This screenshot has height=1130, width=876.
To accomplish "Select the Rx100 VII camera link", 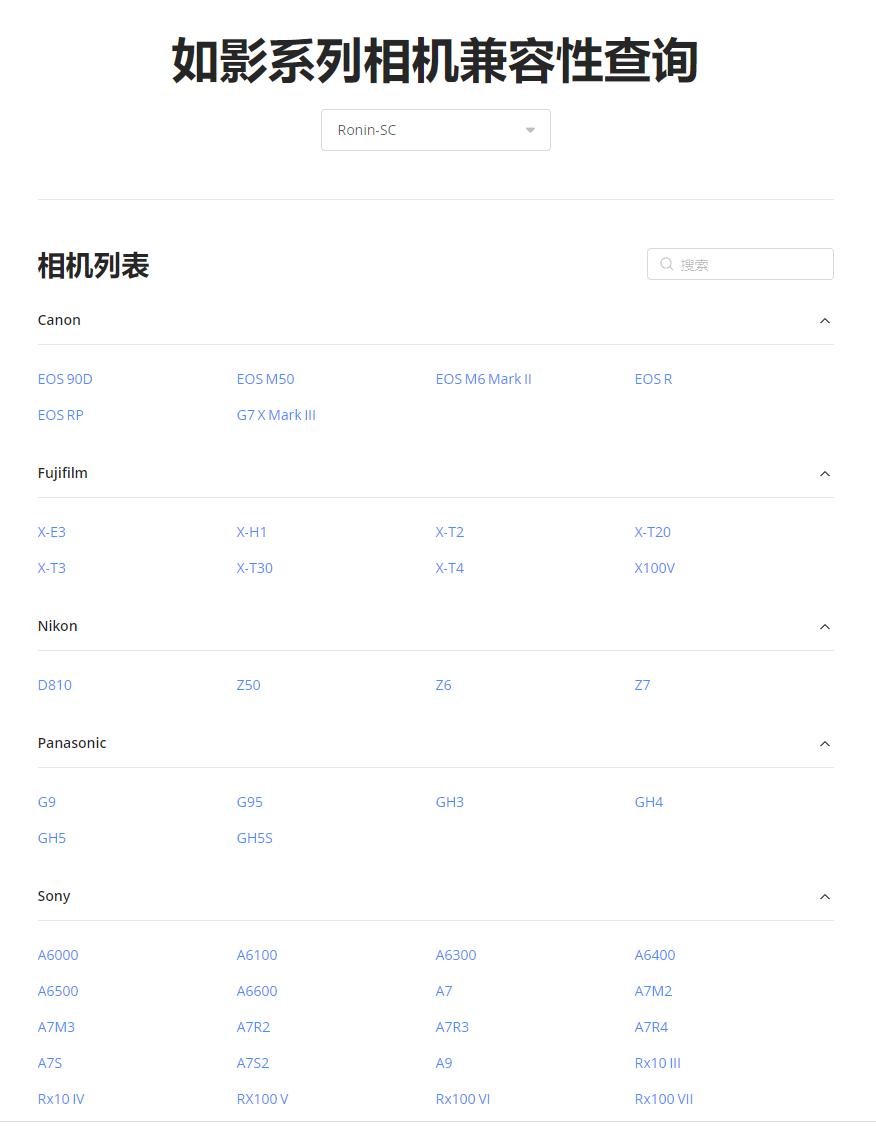I will (663, 1099).
